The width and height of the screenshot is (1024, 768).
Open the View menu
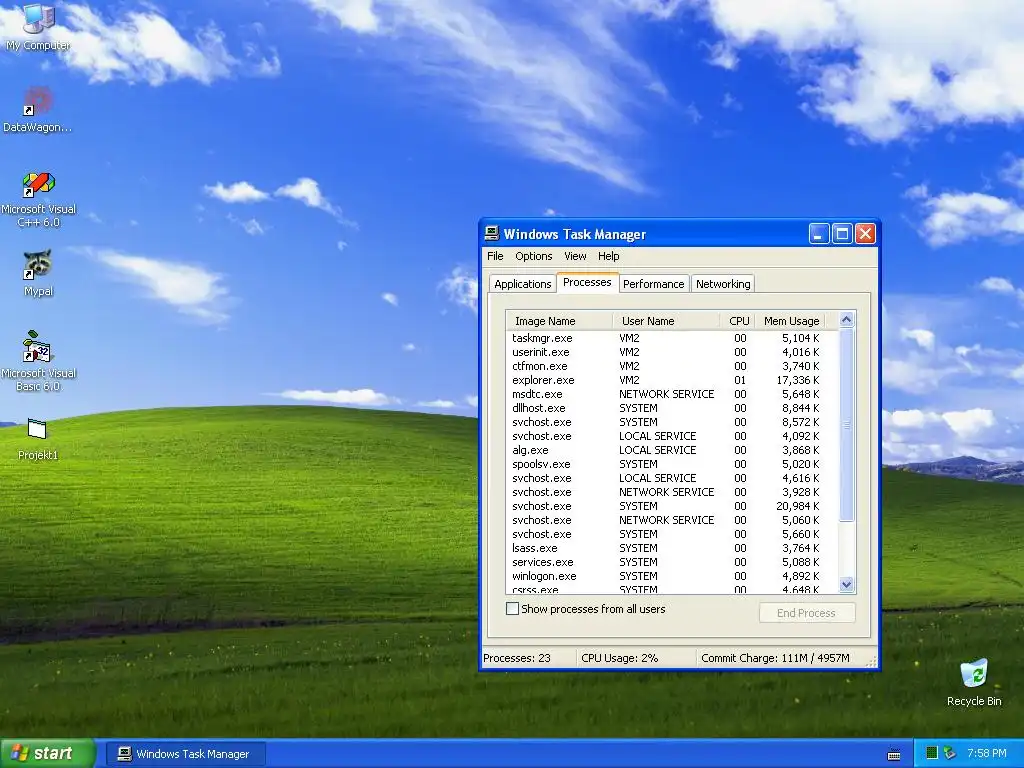pyautogui.click(x=575, y=256)
